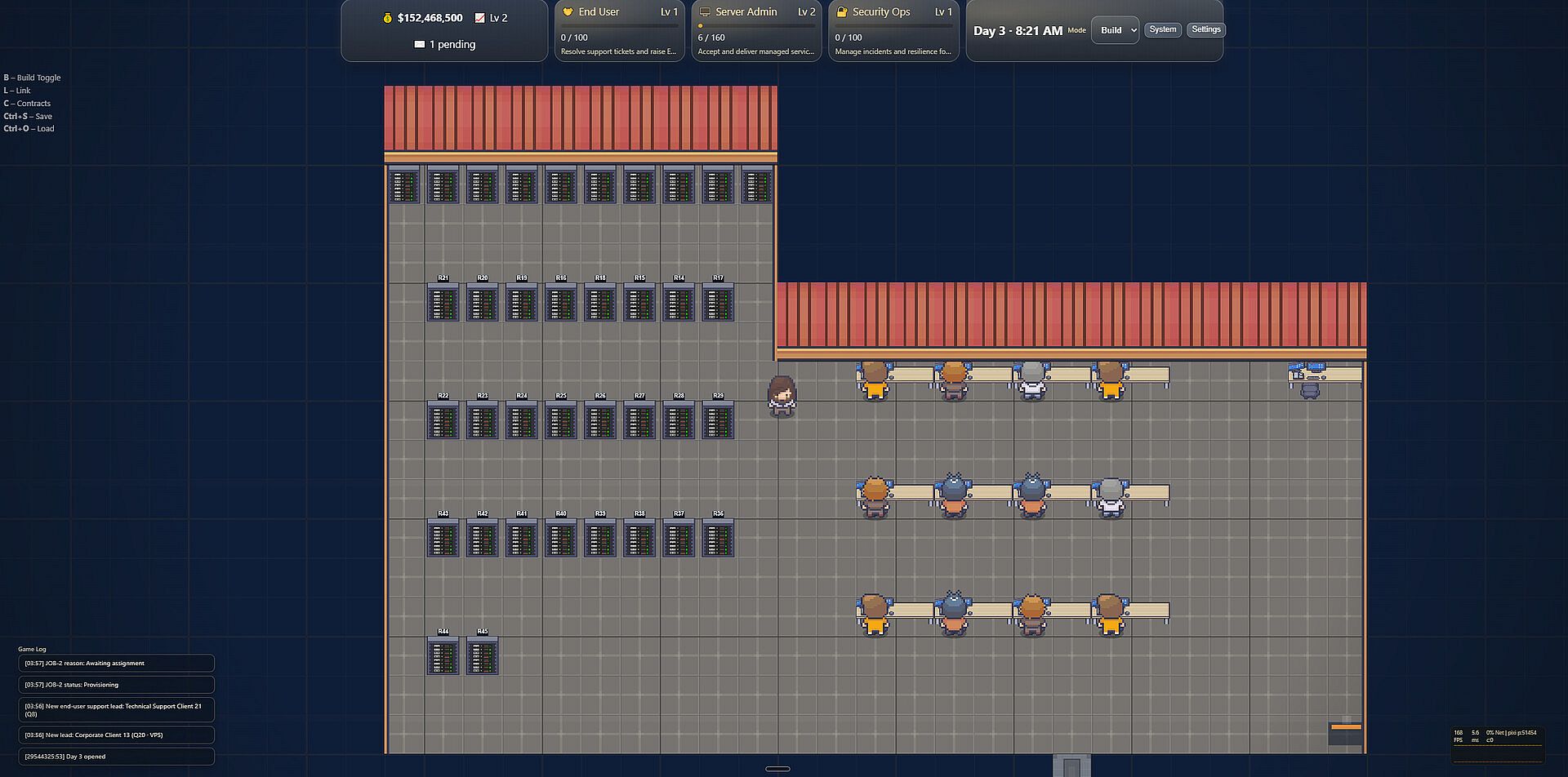Select server rack R21
The width and height of the screenshot is (1568, 777).
pyautogui.click(x=443, y=303)
